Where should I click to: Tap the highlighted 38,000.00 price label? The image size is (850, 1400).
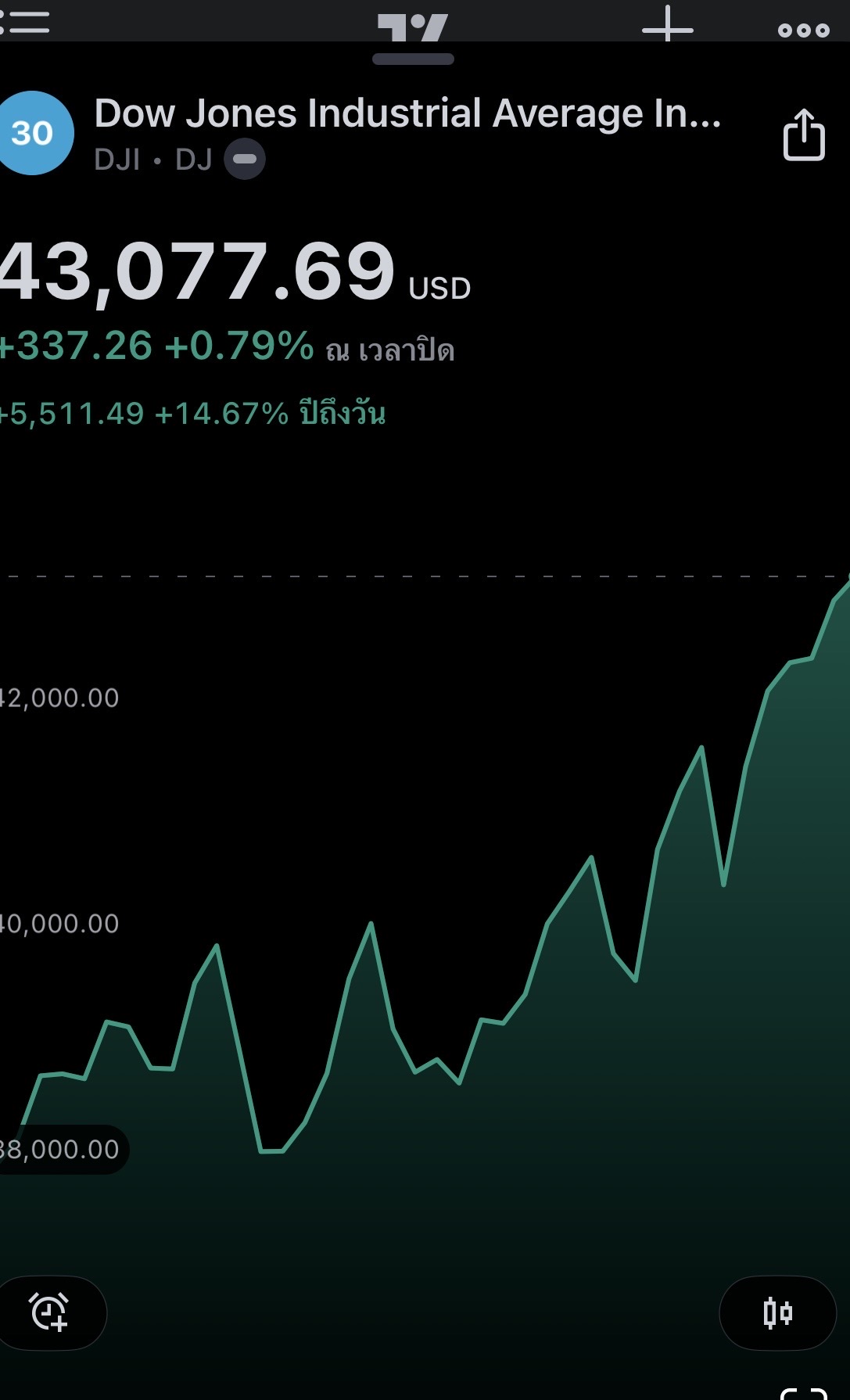61,1149
